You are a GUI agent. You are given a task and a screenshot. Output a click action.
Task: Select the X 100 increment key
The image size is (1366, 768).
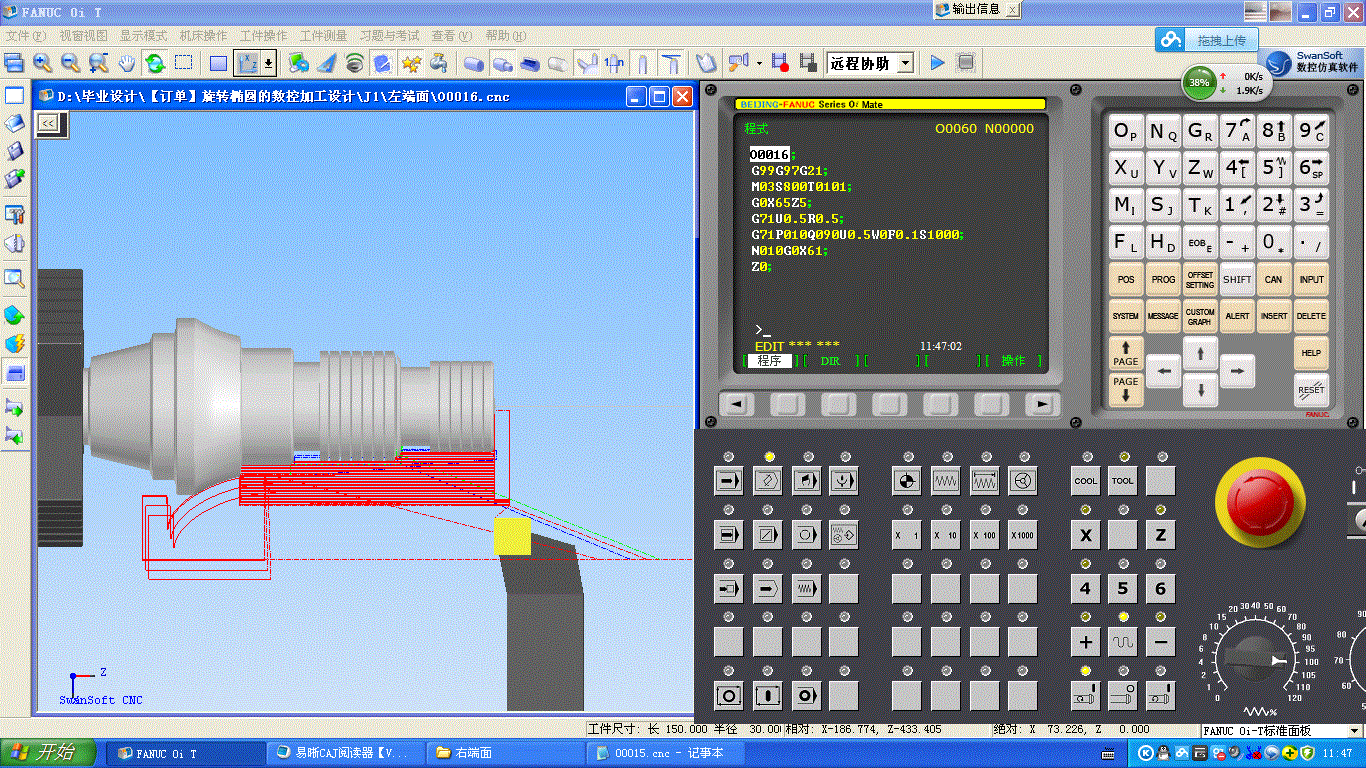(x=984, y=535)
